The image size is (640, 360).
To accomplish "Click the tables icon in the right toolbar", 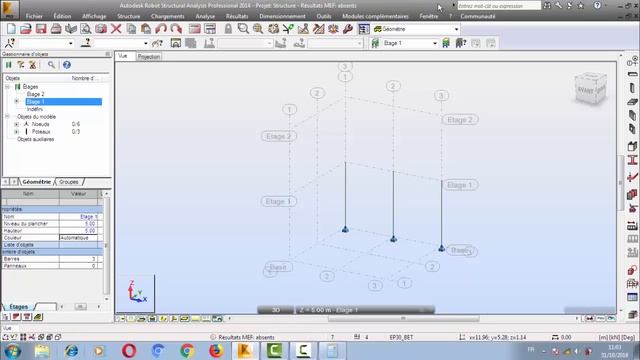I will [632, 297].
